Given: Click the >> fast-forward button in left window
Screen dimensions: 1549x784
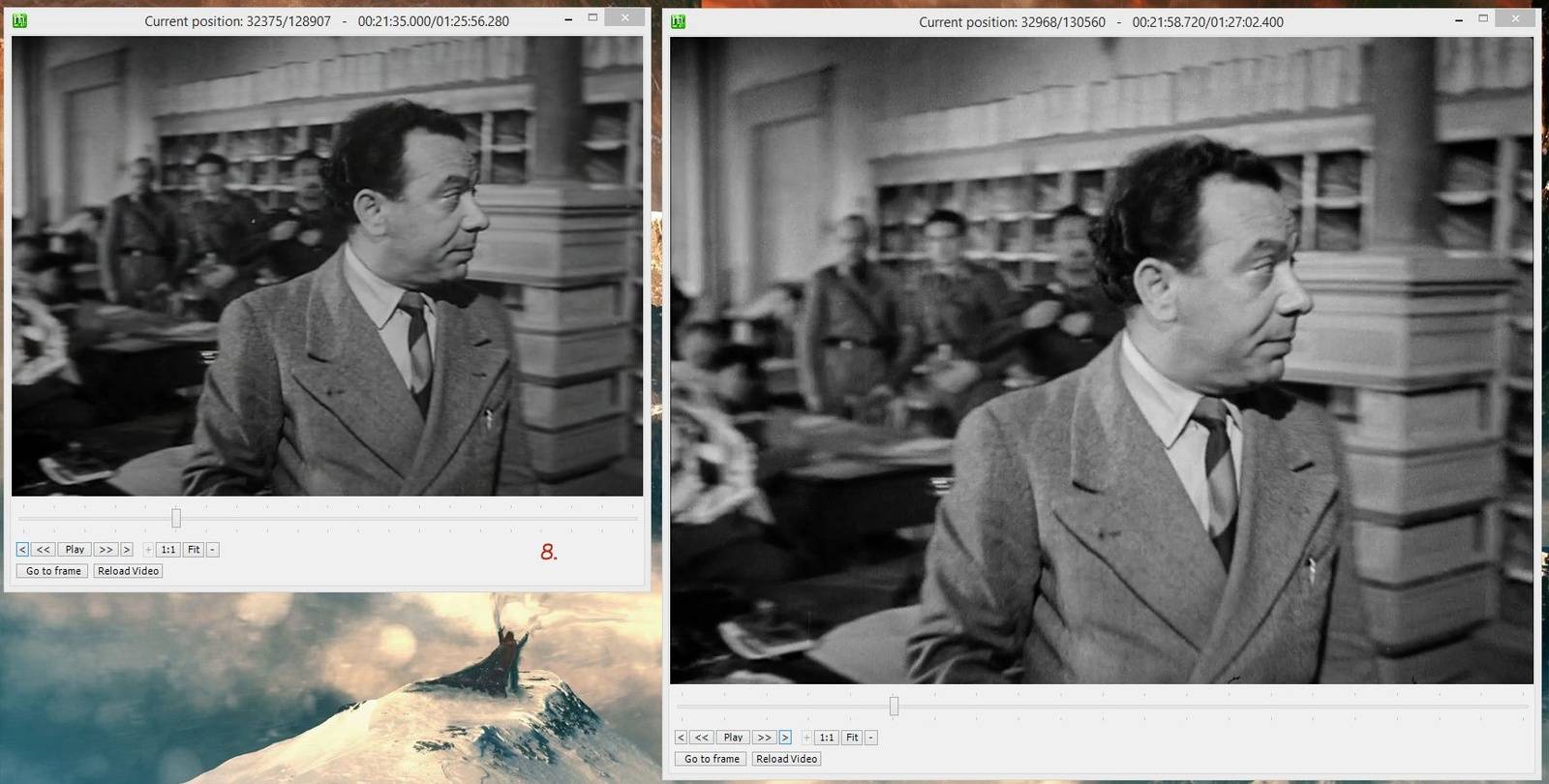Looking at the screenshot, I should (x=106, y=550).
